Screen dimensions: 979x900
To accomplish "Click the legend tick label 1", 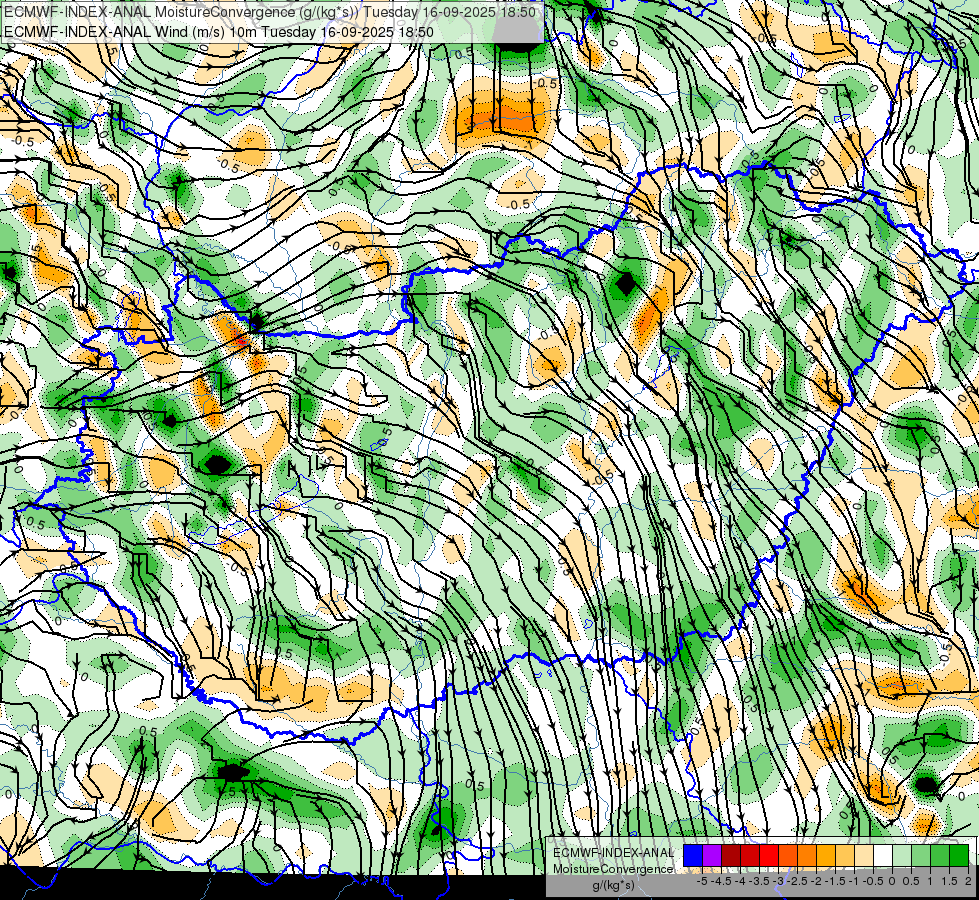I will pyautogui.click(x=930, y=881).
